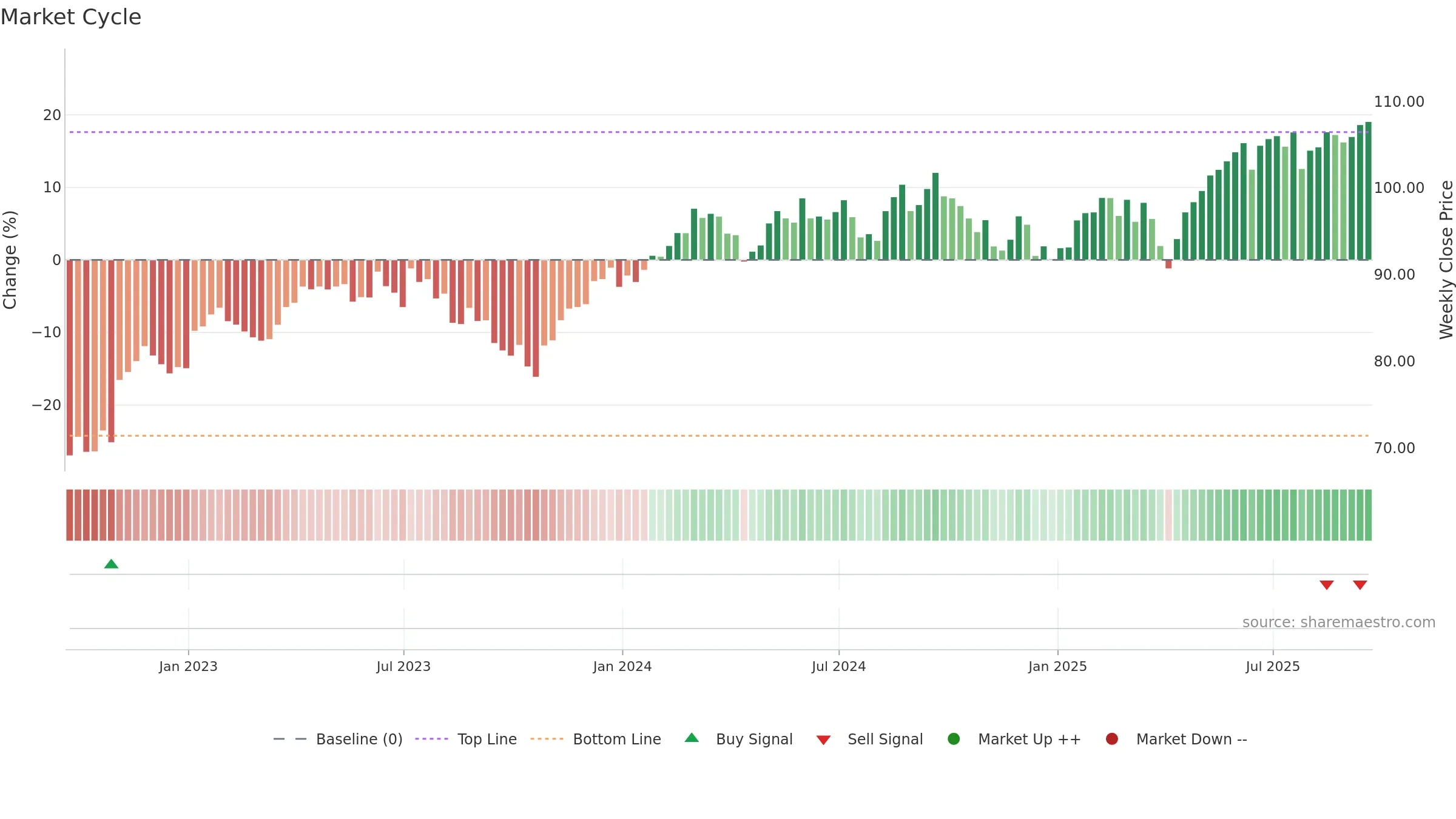Click the −10 tick on Change axis
Viewport: 1456px width, 819px height.
coord(47,332)
